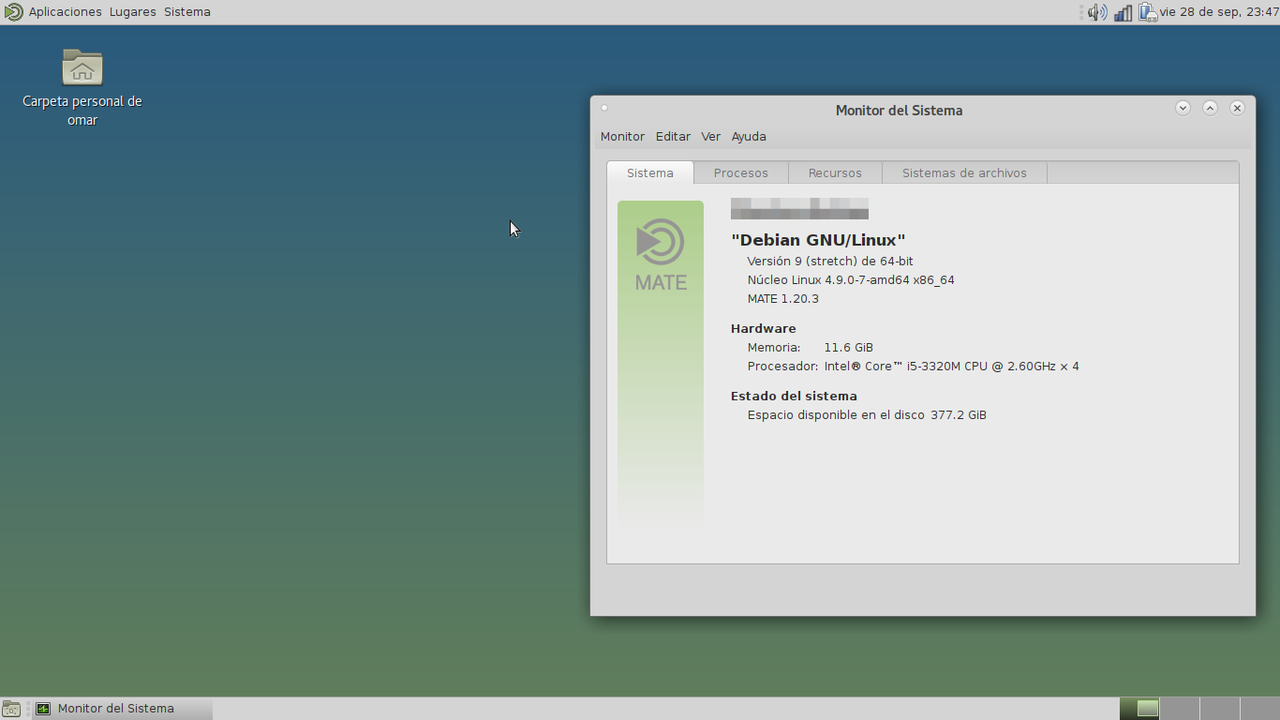Click the volume speaker icon in top panel
Viewport: 1280px width, 720px height.
(1097, 12)
